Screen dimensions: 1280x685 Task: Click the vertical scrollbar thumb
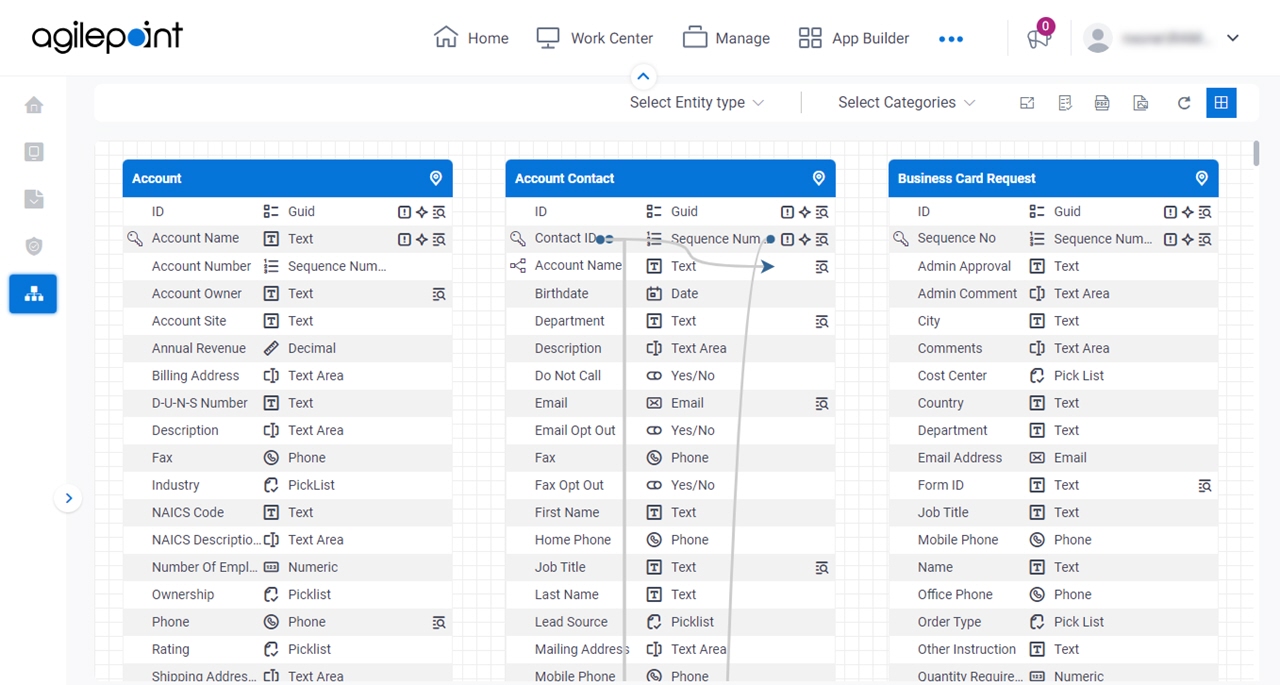click(x=1256, y=154)
